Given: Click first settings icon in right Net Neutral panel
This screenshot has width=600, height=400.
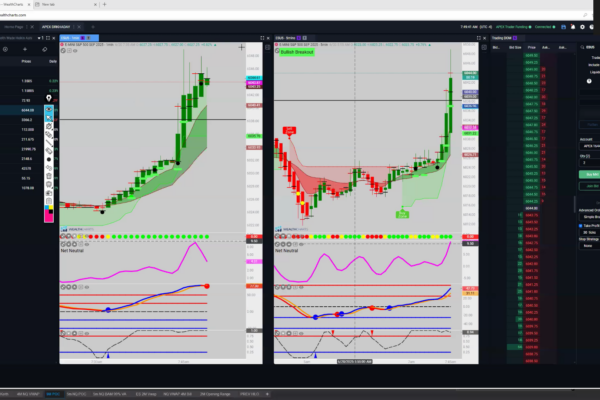Looking at the screenshot, I should 277,244.
